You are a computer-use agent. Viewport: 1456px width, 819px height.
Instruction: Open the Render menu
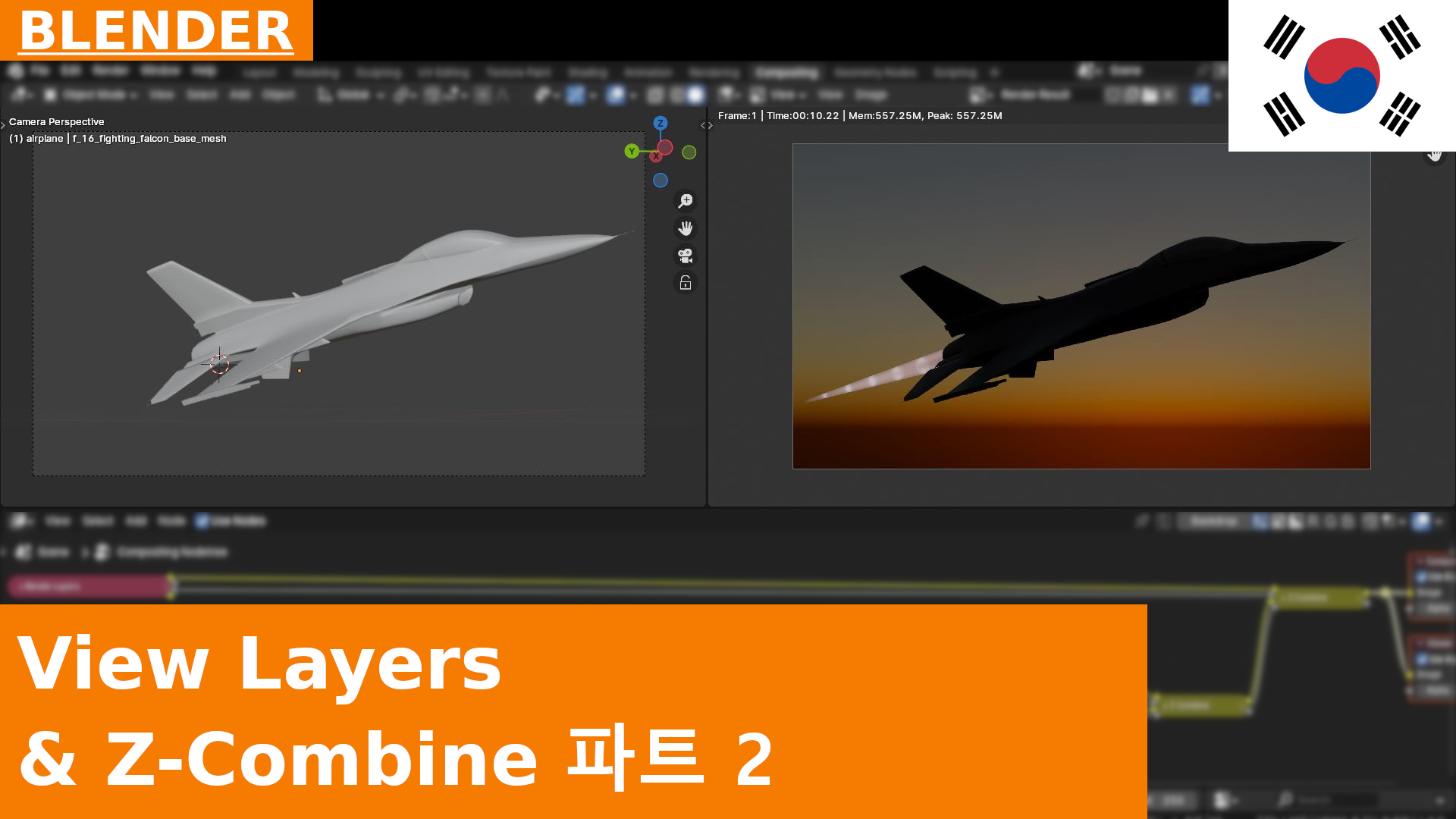(111, 71)
